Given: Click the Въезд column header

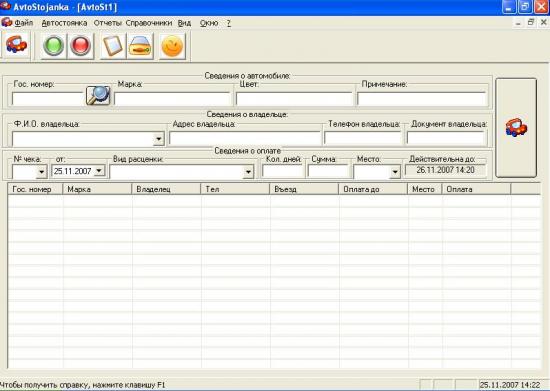Looking at the screenshot, I should tap(304, 189).
